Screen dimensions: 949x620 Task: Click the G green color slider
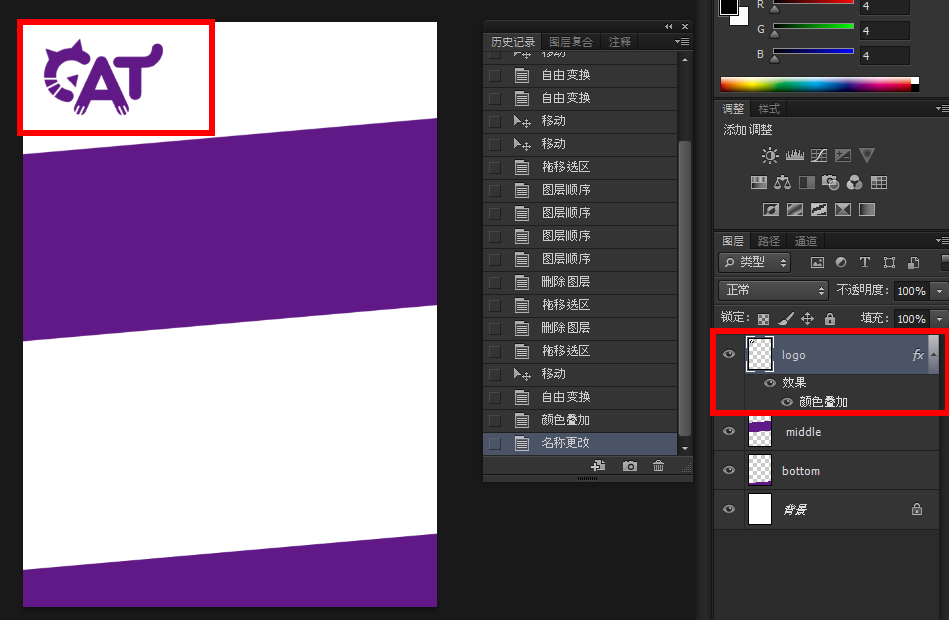coord(813,26)
